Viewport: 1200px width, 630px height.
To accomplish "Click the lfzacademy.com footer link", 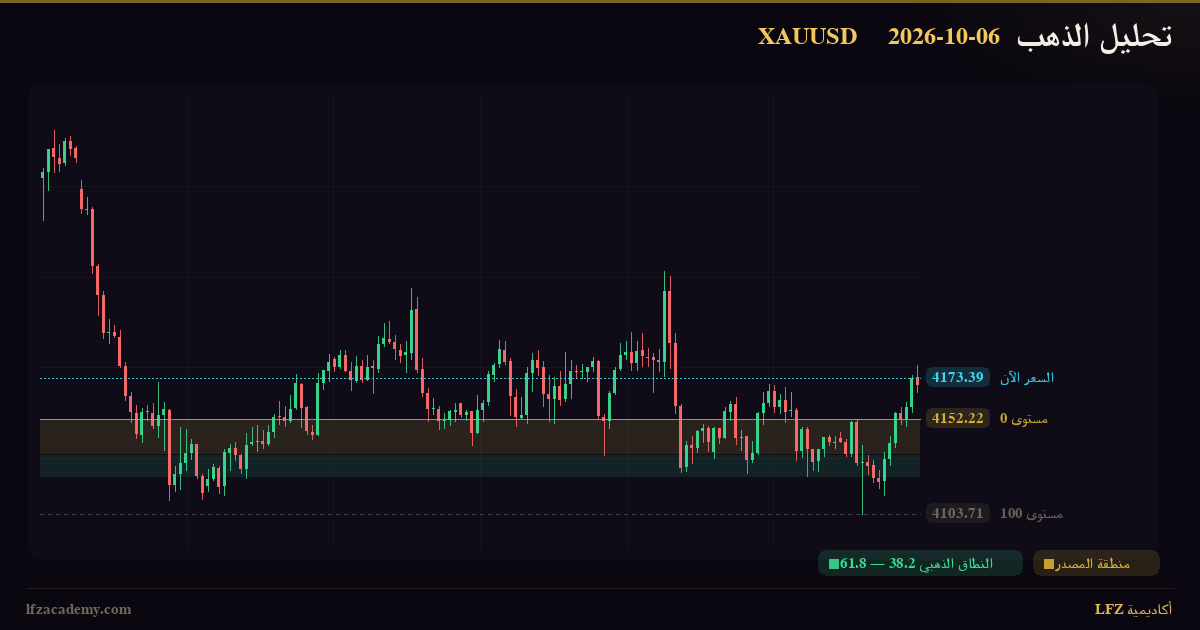I will (78, 609).
